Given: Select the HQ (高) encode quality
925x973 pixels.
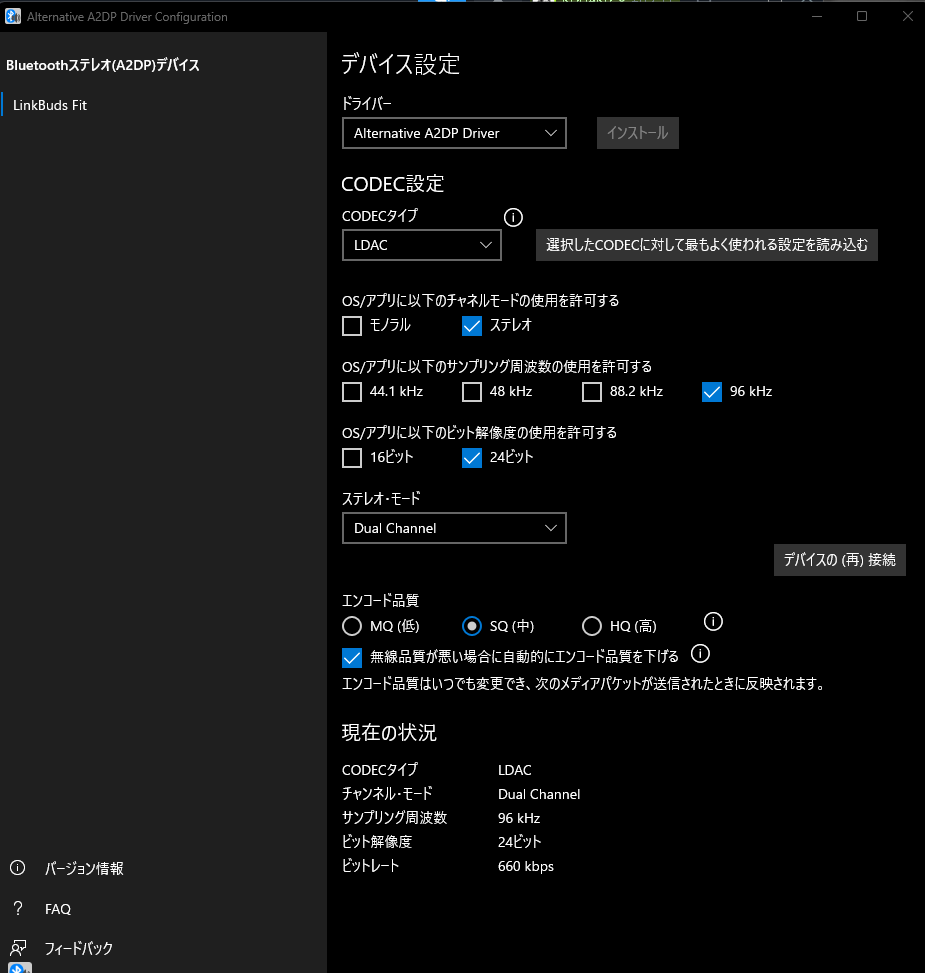Looking at the screenshot, I should point(592,626).
